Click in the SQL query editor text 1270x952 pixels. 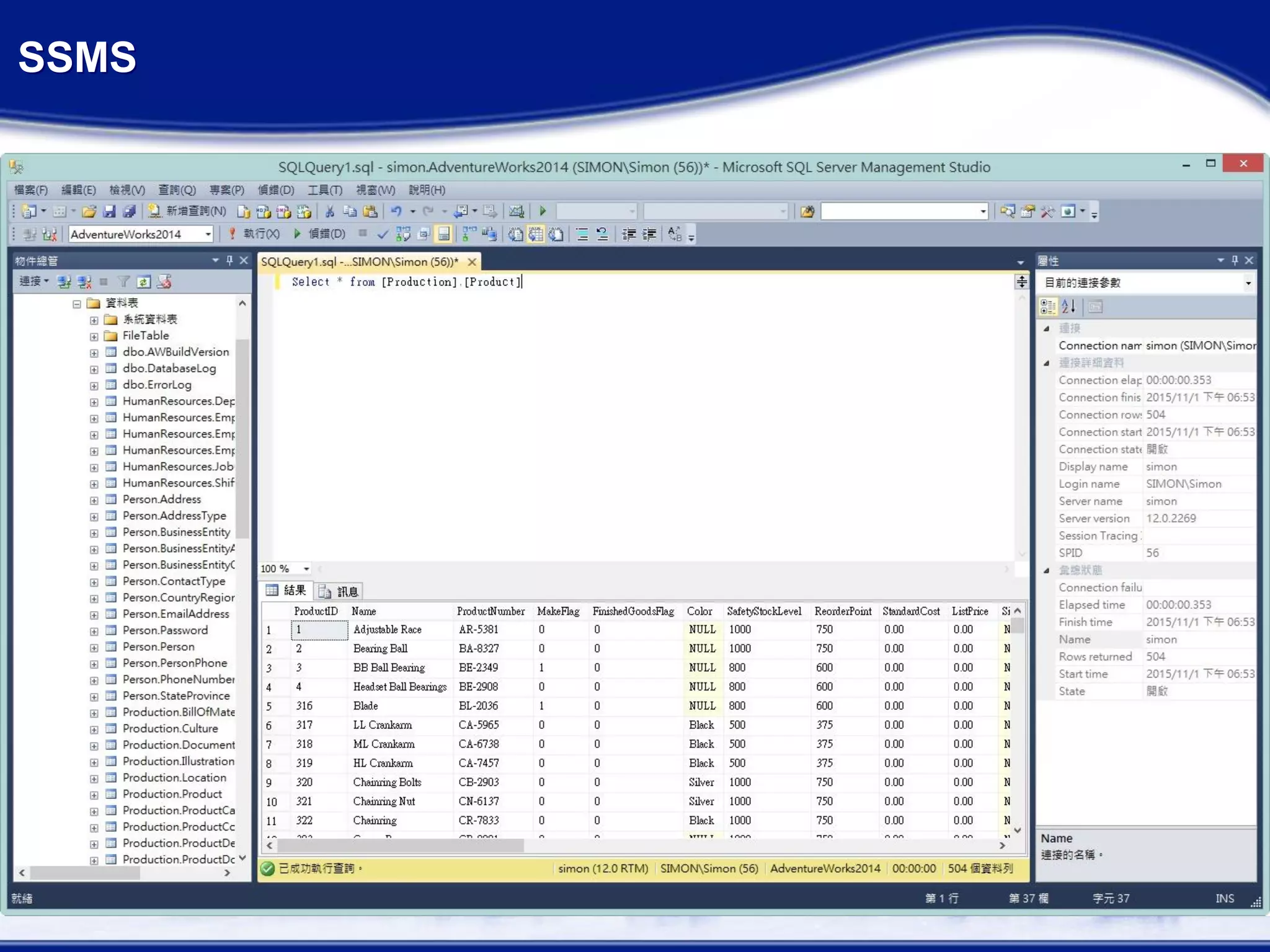point(407,282)
